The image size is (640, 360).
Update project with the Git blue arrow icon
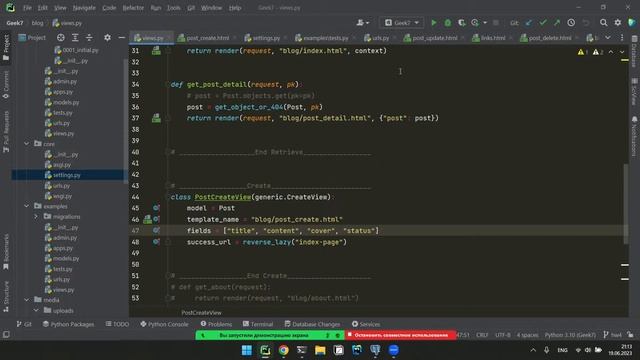click(529, 23)
